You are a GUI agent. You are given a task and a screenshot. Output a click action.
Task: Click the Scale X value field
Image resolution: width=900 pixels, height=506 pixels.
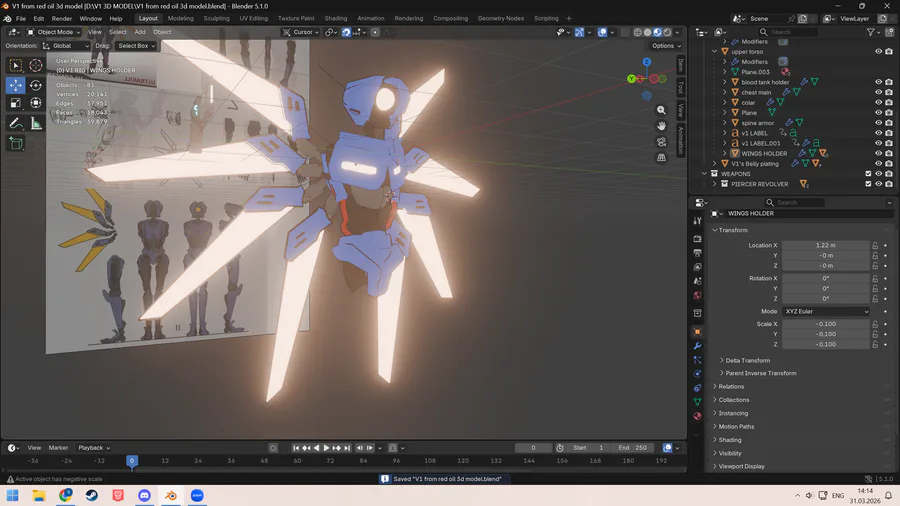pyautogui.click(x=825, y=324)
